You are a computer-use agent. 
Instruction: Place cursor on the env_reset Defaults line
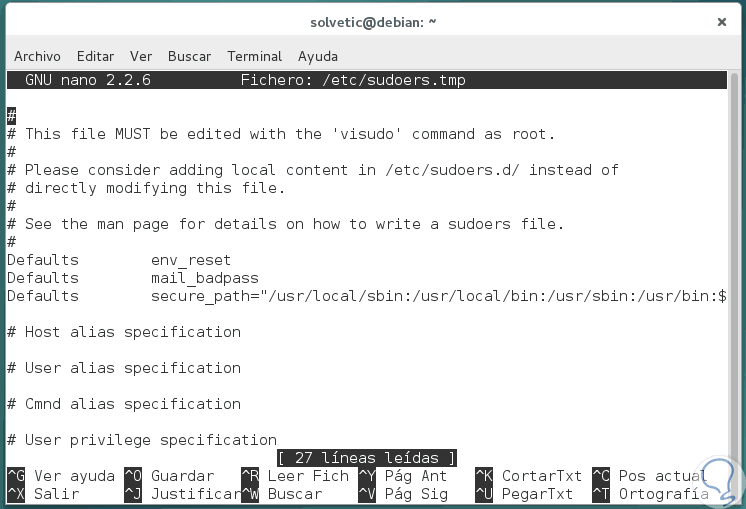[119, 260]
